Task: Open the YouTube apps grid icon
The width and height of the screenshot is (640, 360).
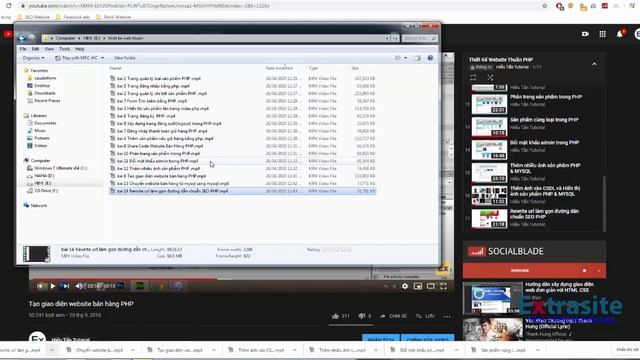Action: pyautogui.click(x=602, y=34)
